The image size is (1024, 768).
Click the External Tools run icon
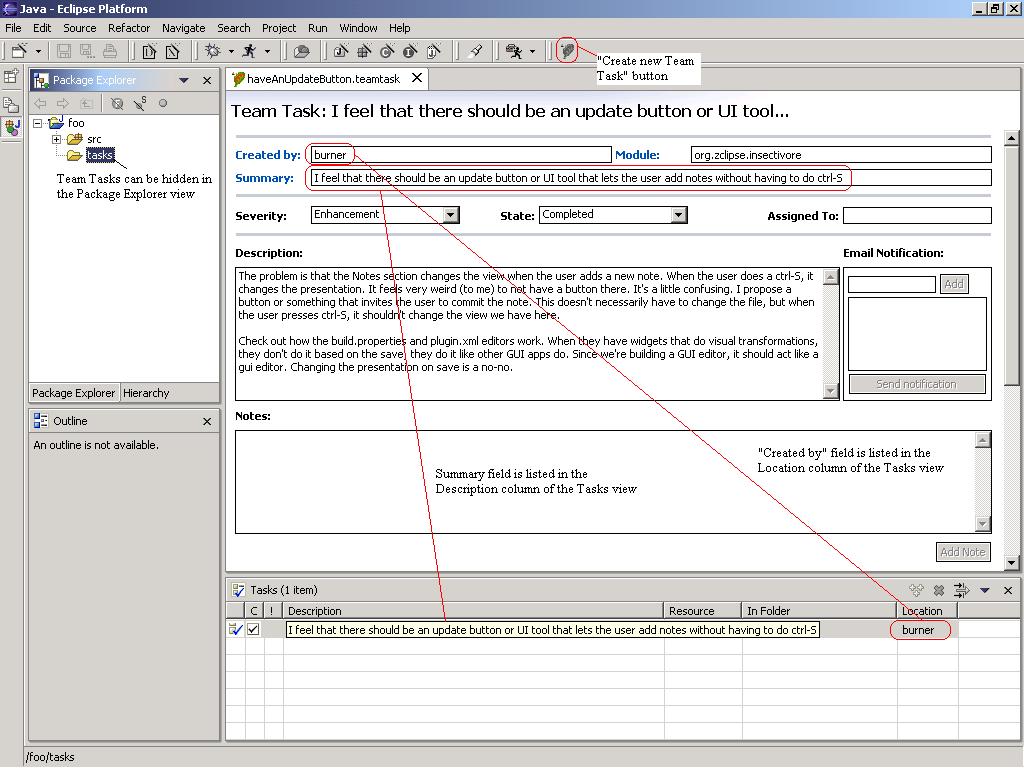tap(515, 51)
